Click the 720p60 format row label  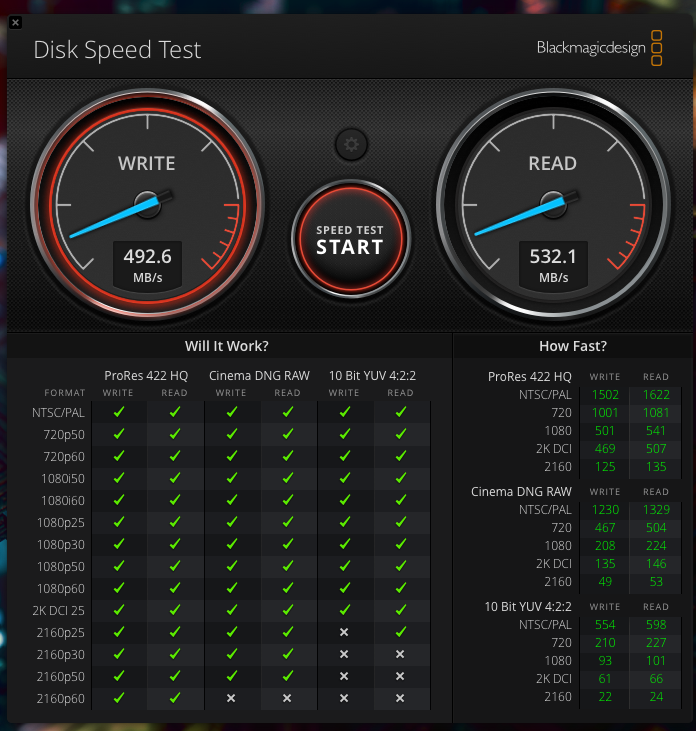point(64,456)
